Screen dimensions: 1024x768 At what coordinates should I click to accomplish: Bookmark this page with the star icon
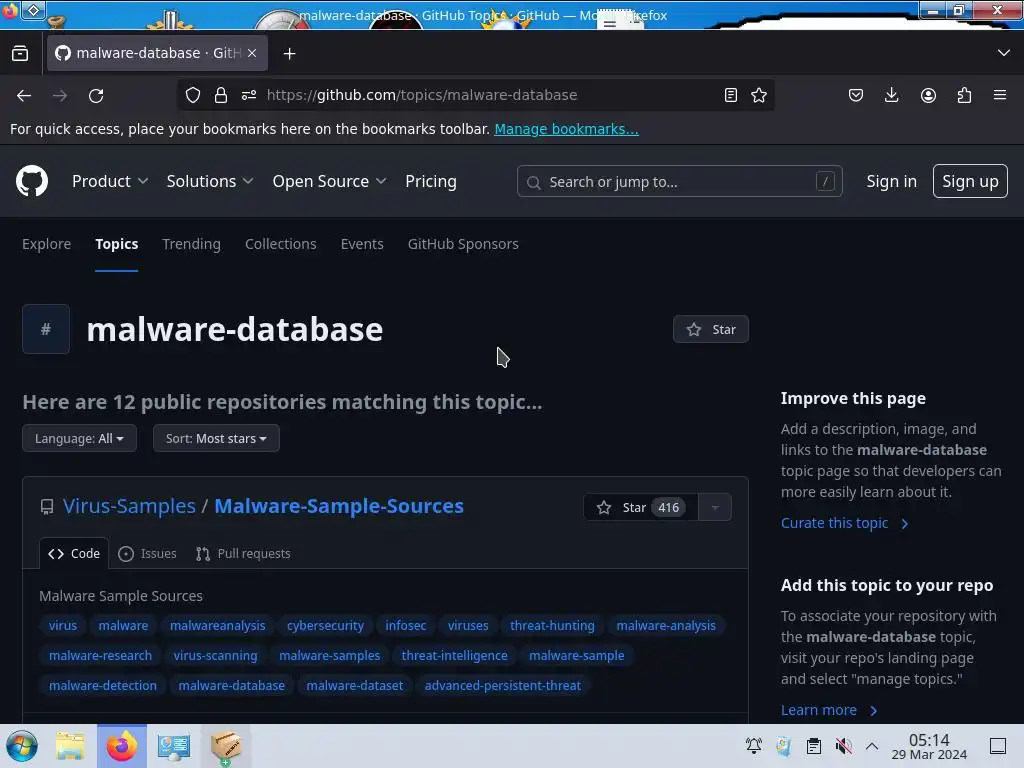pos(759,95)
